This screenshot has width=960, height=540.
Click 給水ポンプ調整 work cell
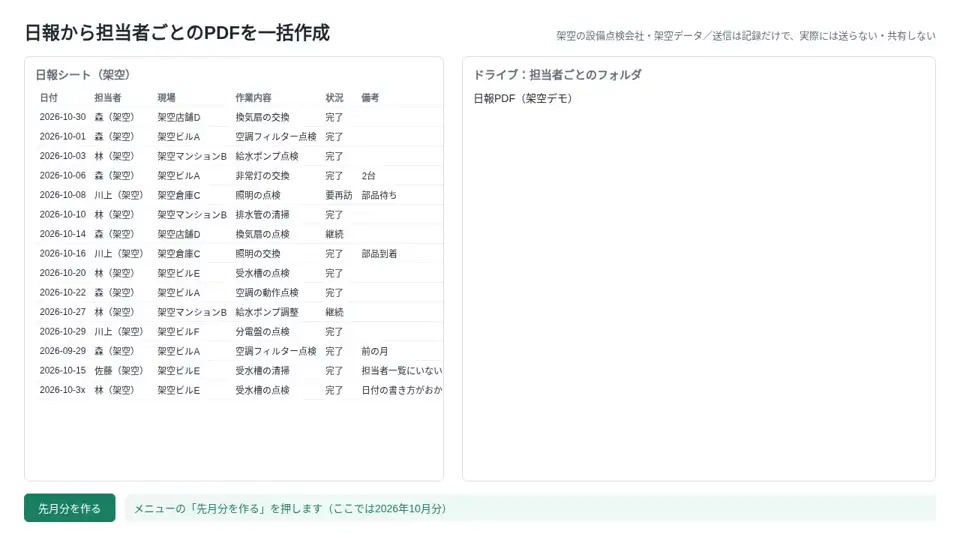point(267,312)
